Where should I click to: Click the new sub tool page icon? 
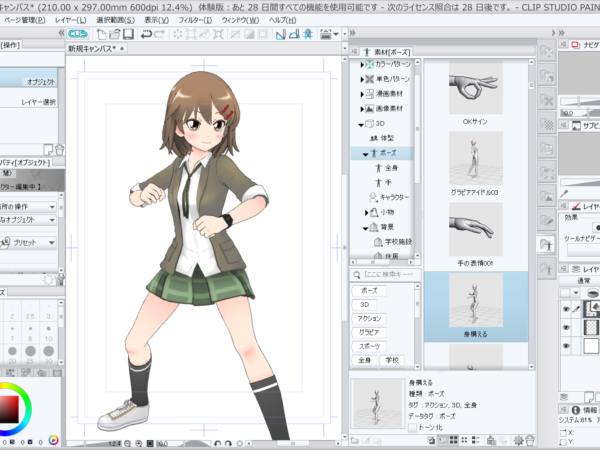(x=48, y=150)
